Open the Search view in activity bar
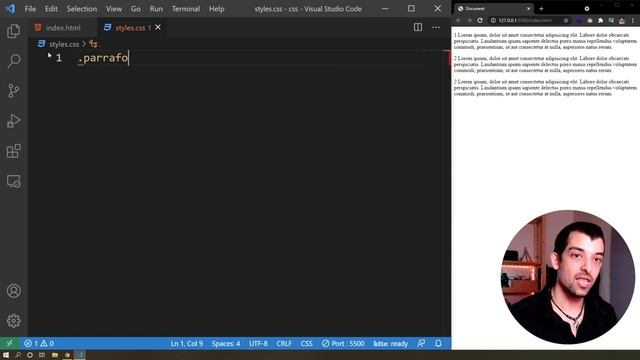Screen dimensions: 640x360 coord(13,61)
